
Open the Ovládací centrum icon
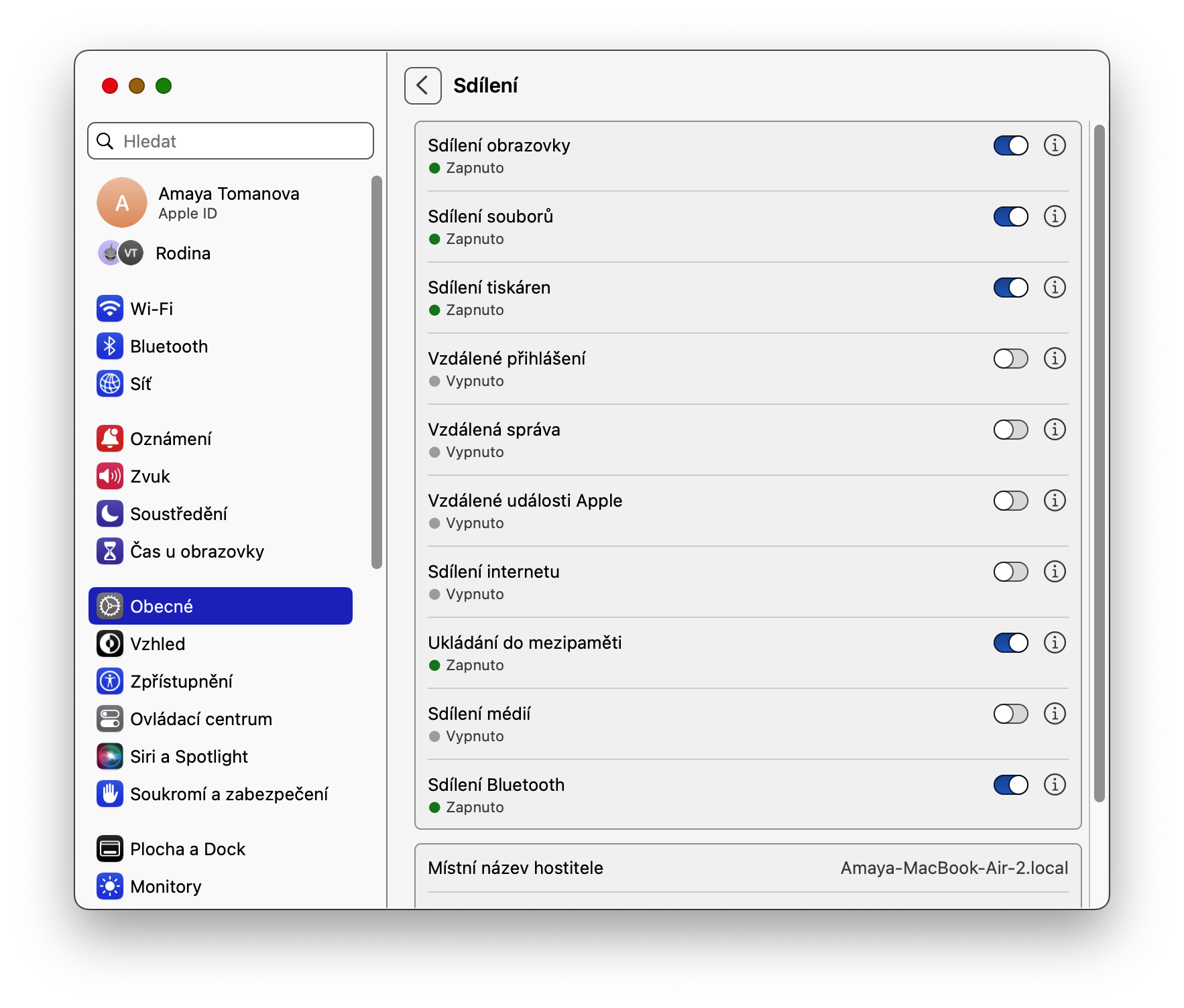[110, 719]
